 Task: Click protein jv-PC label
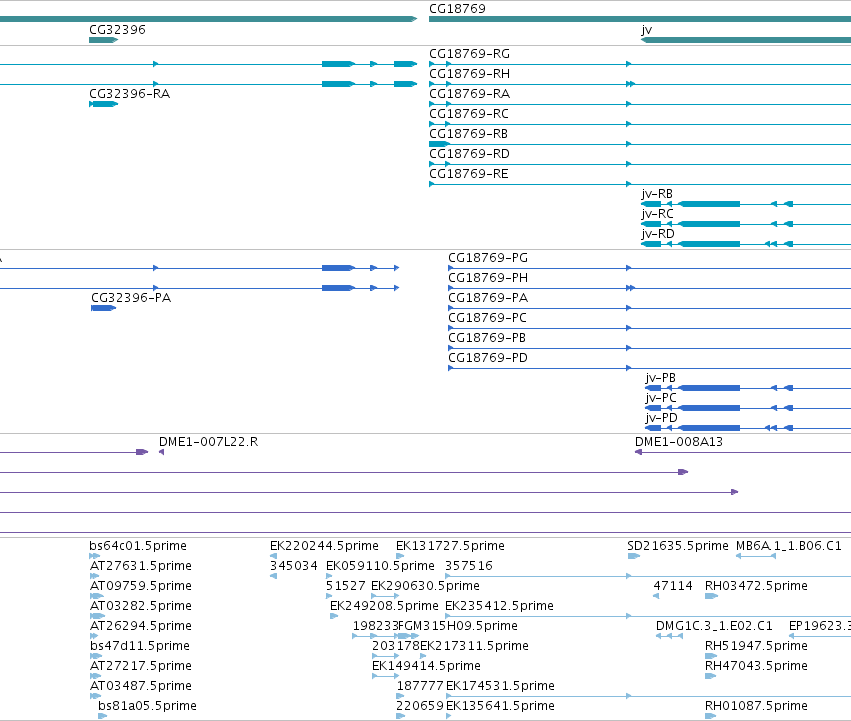(661, 398)
